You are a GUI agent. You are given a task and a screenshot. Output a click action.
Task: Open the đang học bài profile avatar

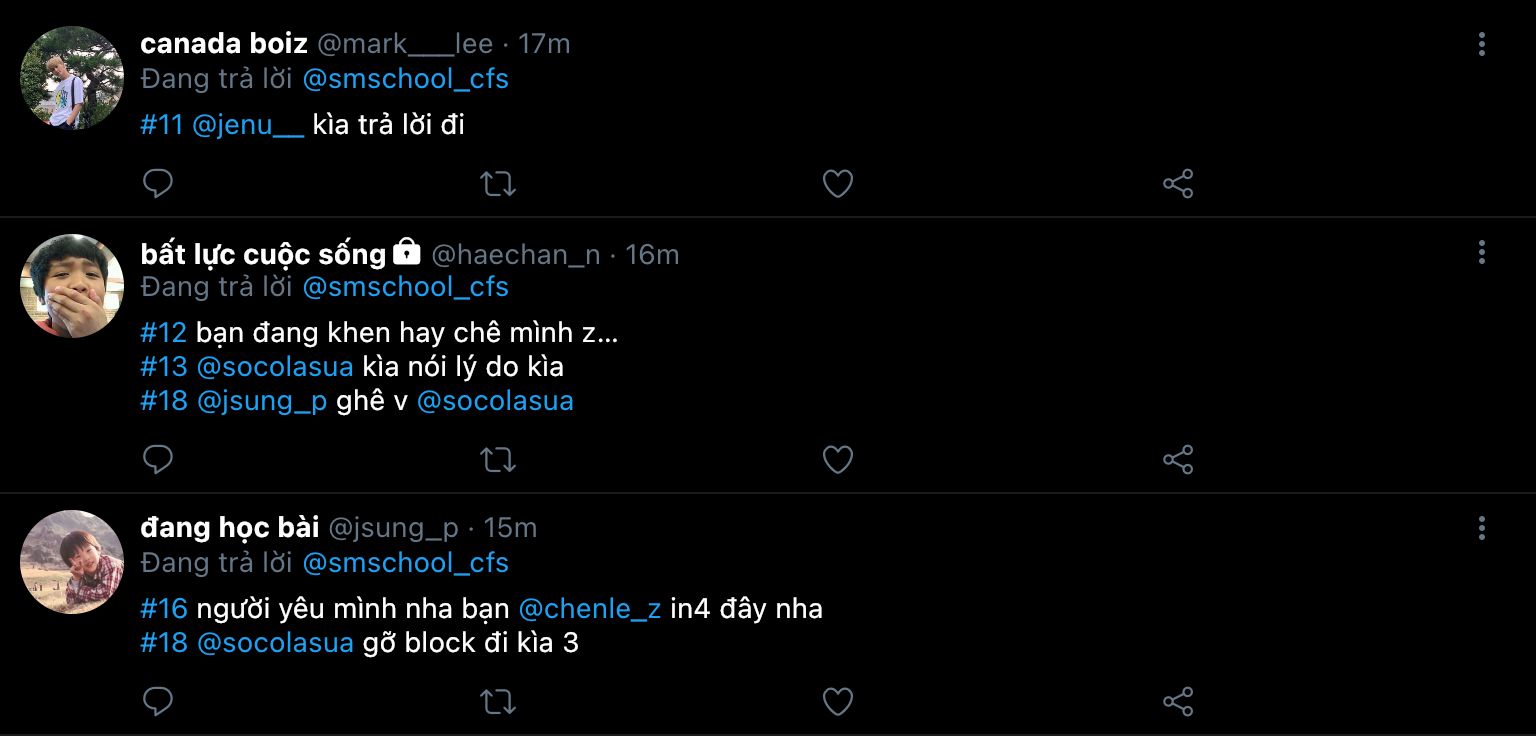coord(72,562)
